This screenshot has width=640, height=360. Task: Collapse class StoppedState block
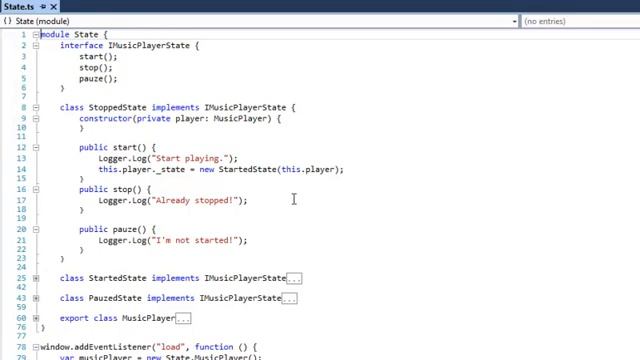coord(36,108)
